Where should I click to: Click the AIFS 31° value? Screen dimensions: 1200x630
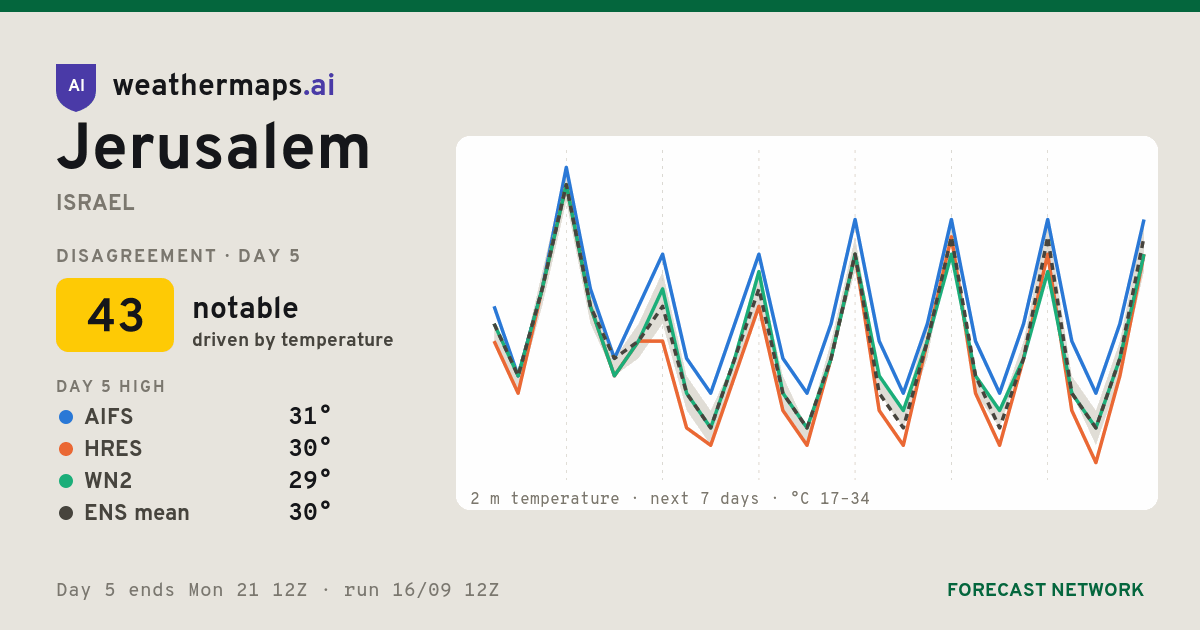click(310, 417)
